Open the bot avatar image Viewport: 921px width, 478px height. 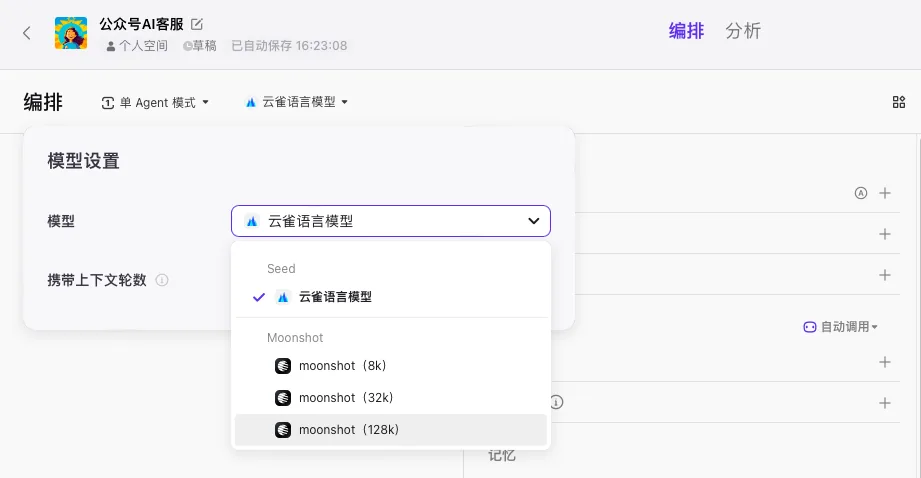click(x=71, y=33)
